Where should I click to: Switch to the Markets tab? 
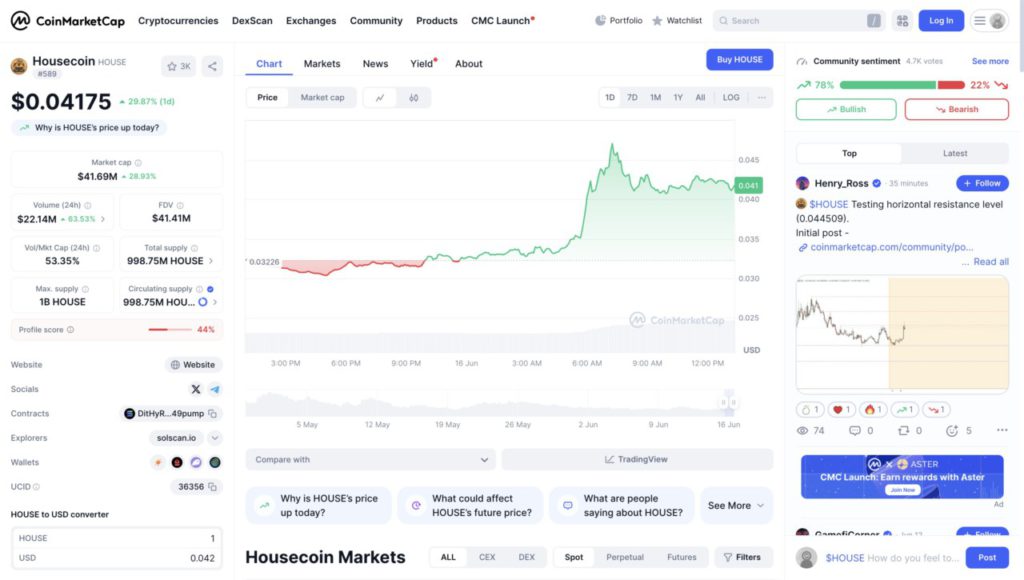(x=322, y=63)
